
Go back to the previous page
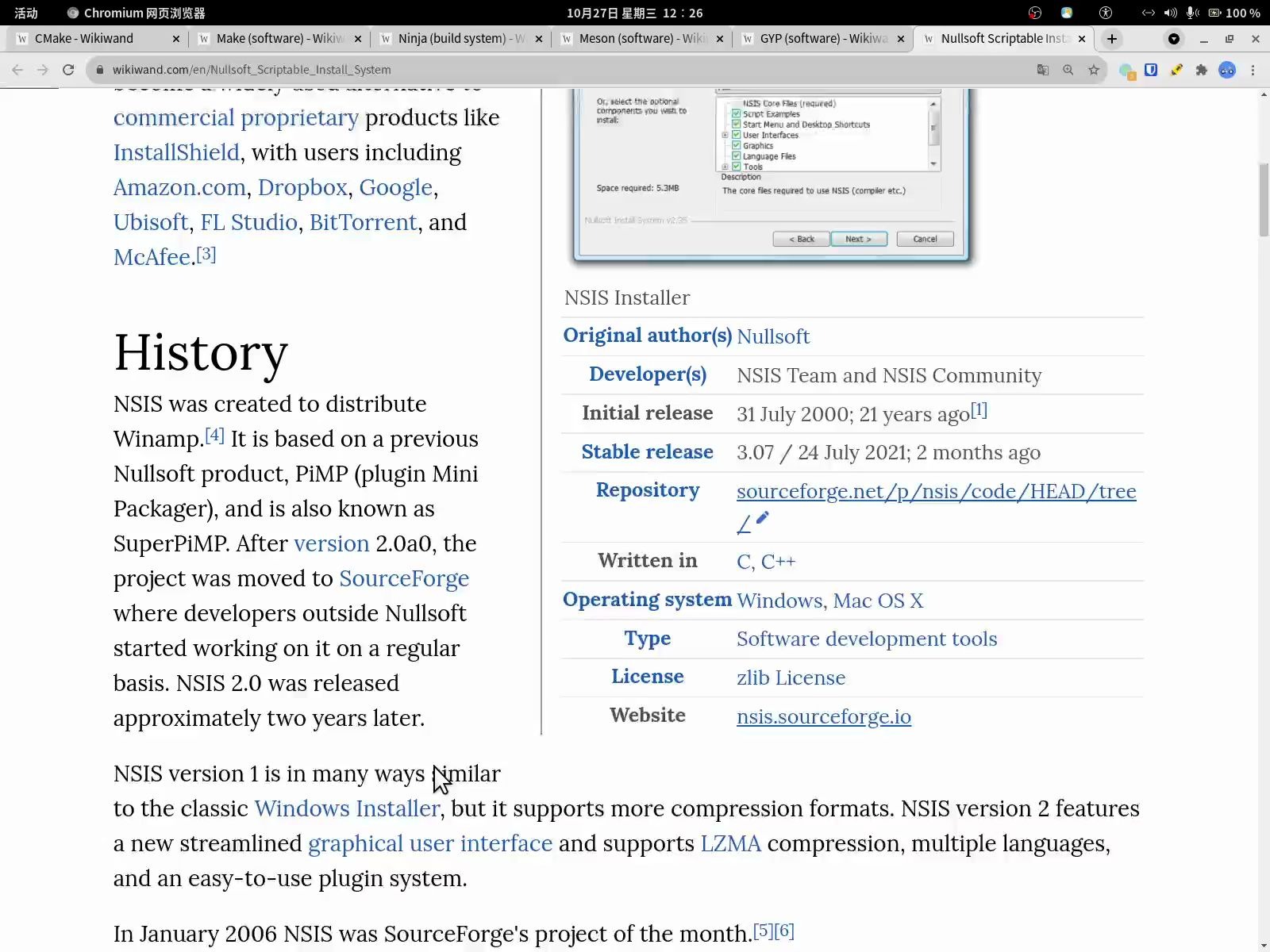(17, 70)
